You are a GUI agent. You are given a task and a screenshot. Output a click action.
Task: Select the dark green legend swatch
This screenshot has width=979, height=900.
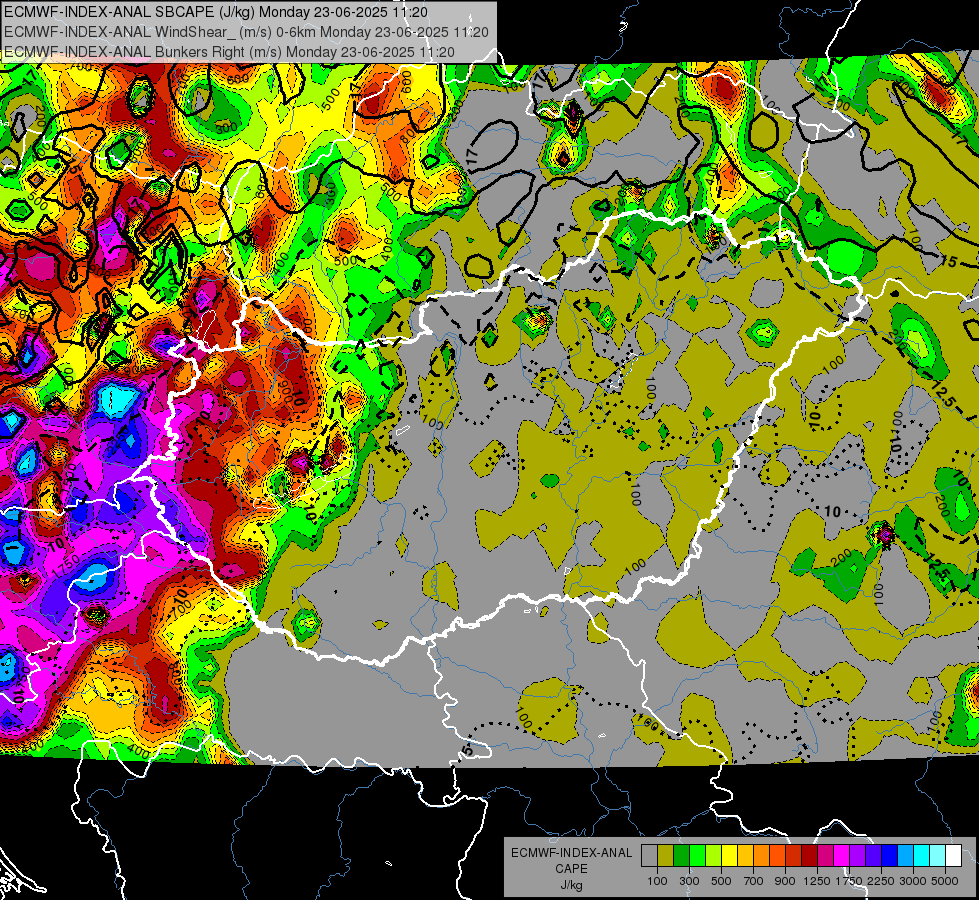click(x=681, y=856)
